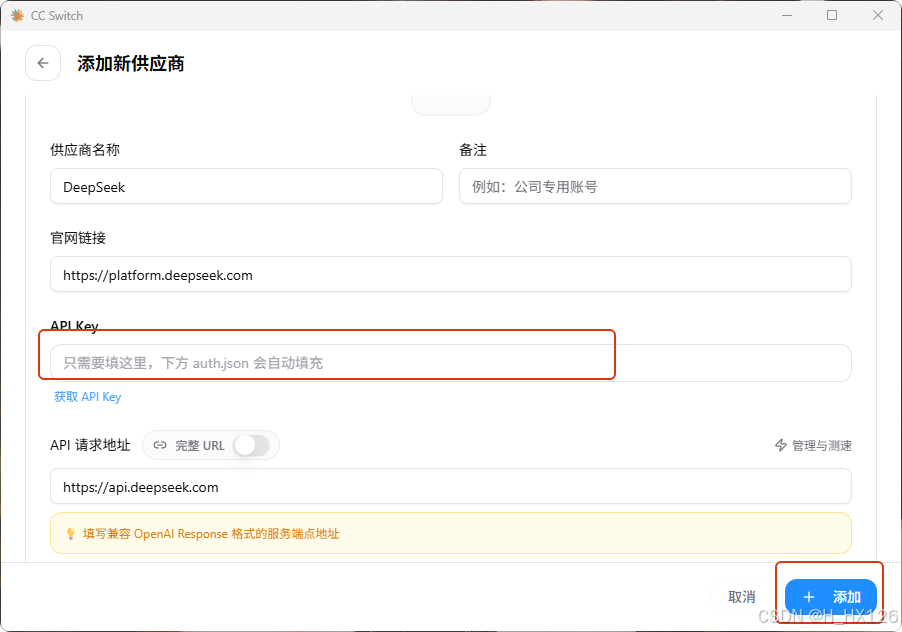Click the CC Switch app logo

click(x=18, y=16)
